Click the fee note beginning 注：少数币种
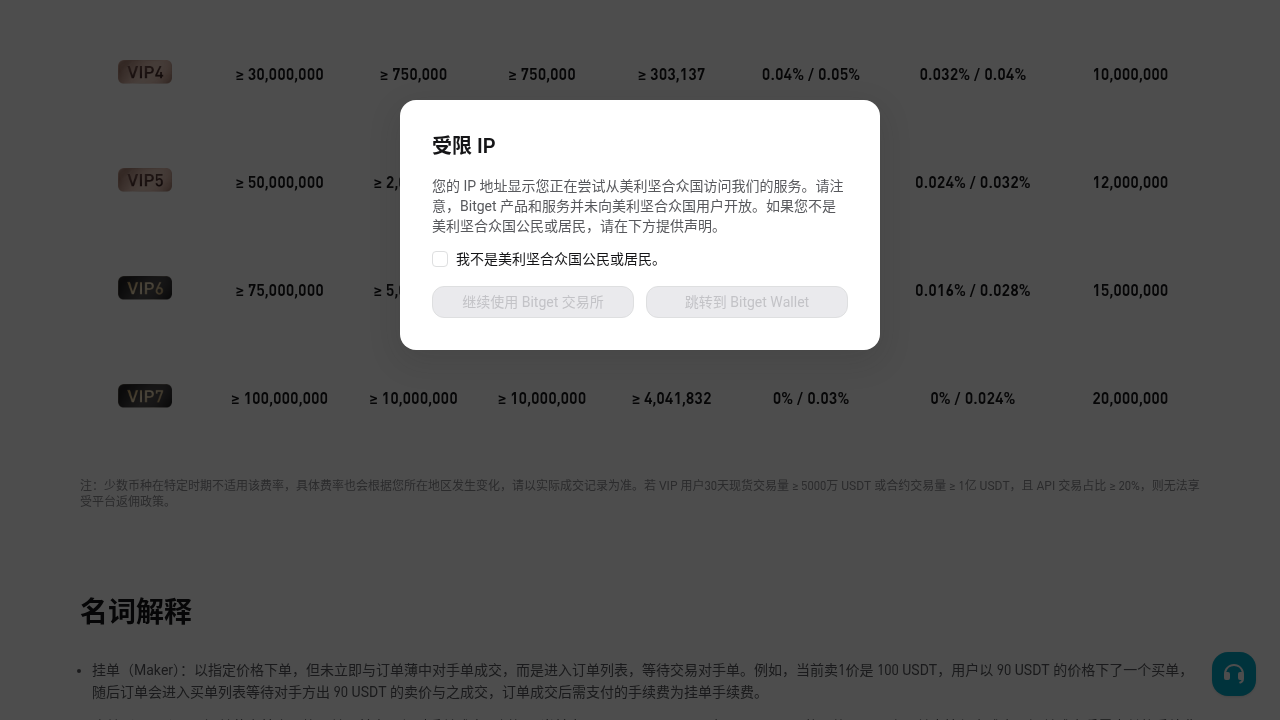1280x720 pixels. (x=640, y=493)
